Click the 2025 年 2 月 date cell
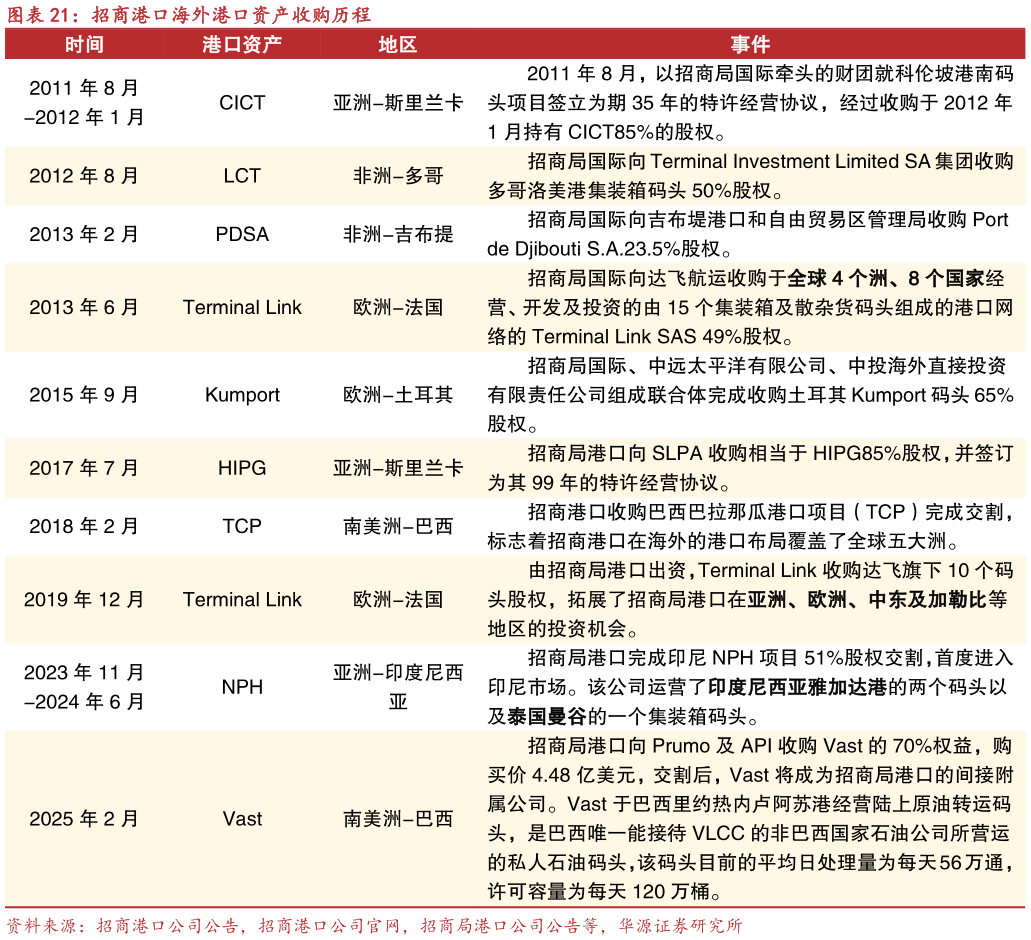Viewport: 1031px width, 940px height. tap(84, 818)
